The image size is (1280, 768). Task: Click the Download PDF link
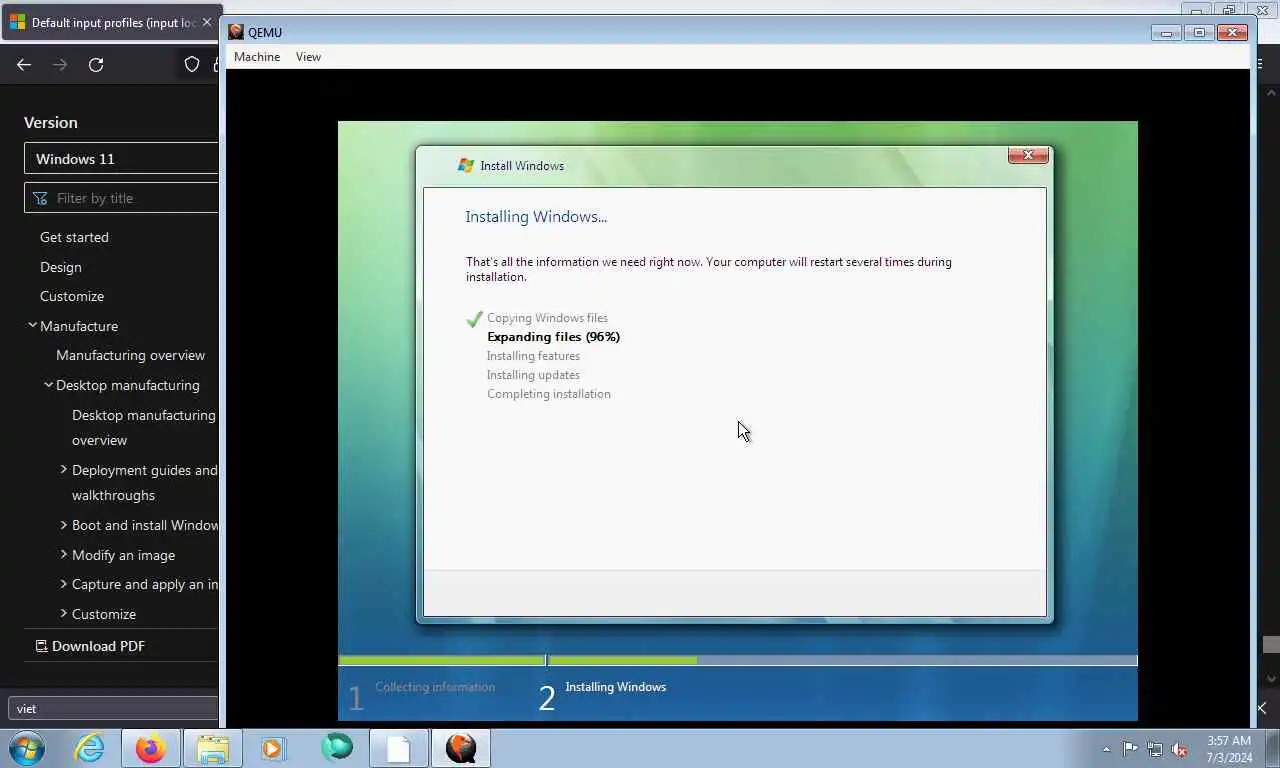coord(91,646)
